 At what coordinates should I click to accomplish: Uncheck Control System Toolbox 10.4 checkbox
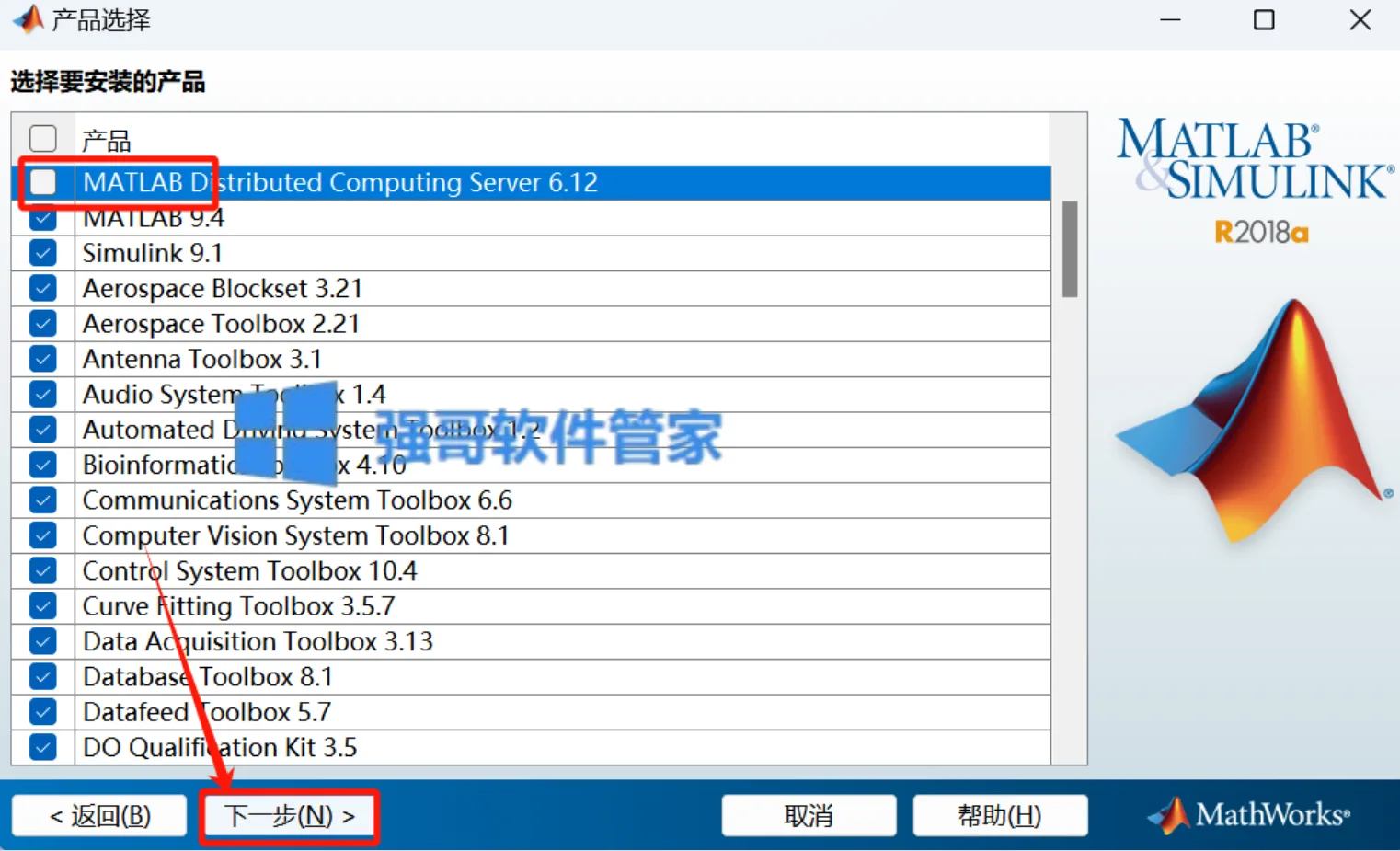(x=43, y=570)
